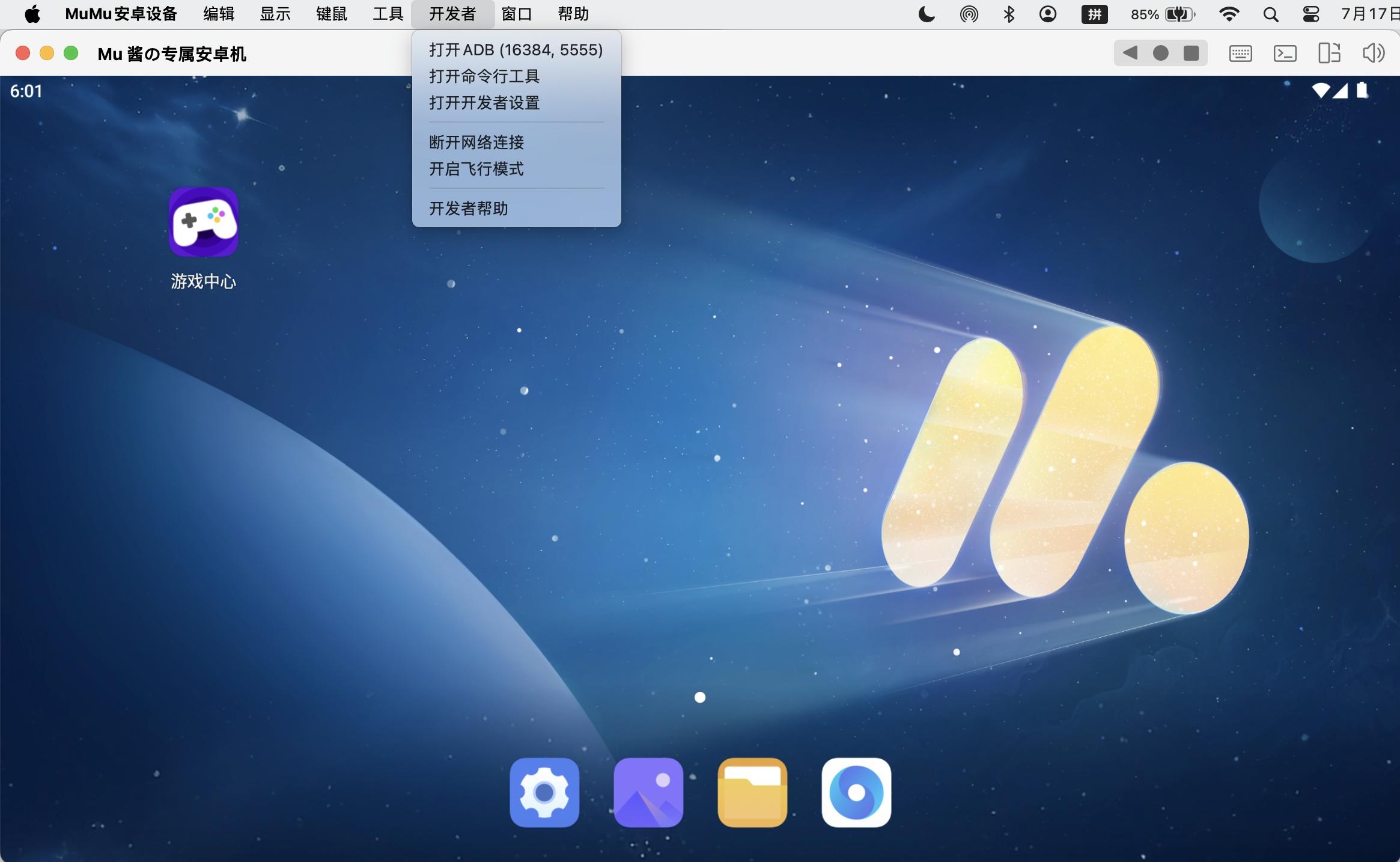Launch the terminal icon on the title bar

pos(1286,53)
